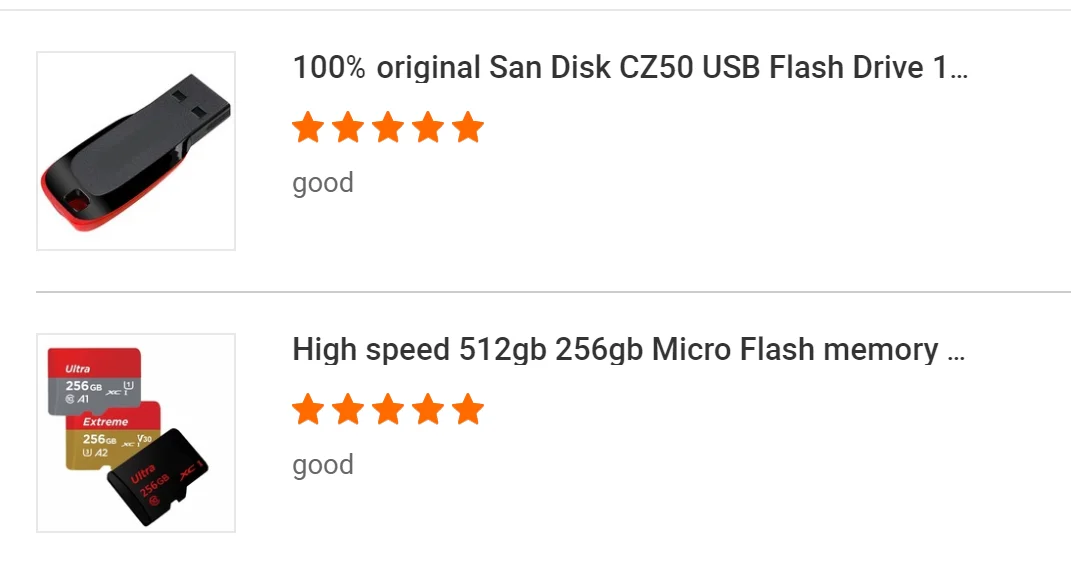1071x563 pixels.
Task: Click the gray Ultra 256GB card in thumbnail
Action: pyautogui.click(x=93, y=380)
